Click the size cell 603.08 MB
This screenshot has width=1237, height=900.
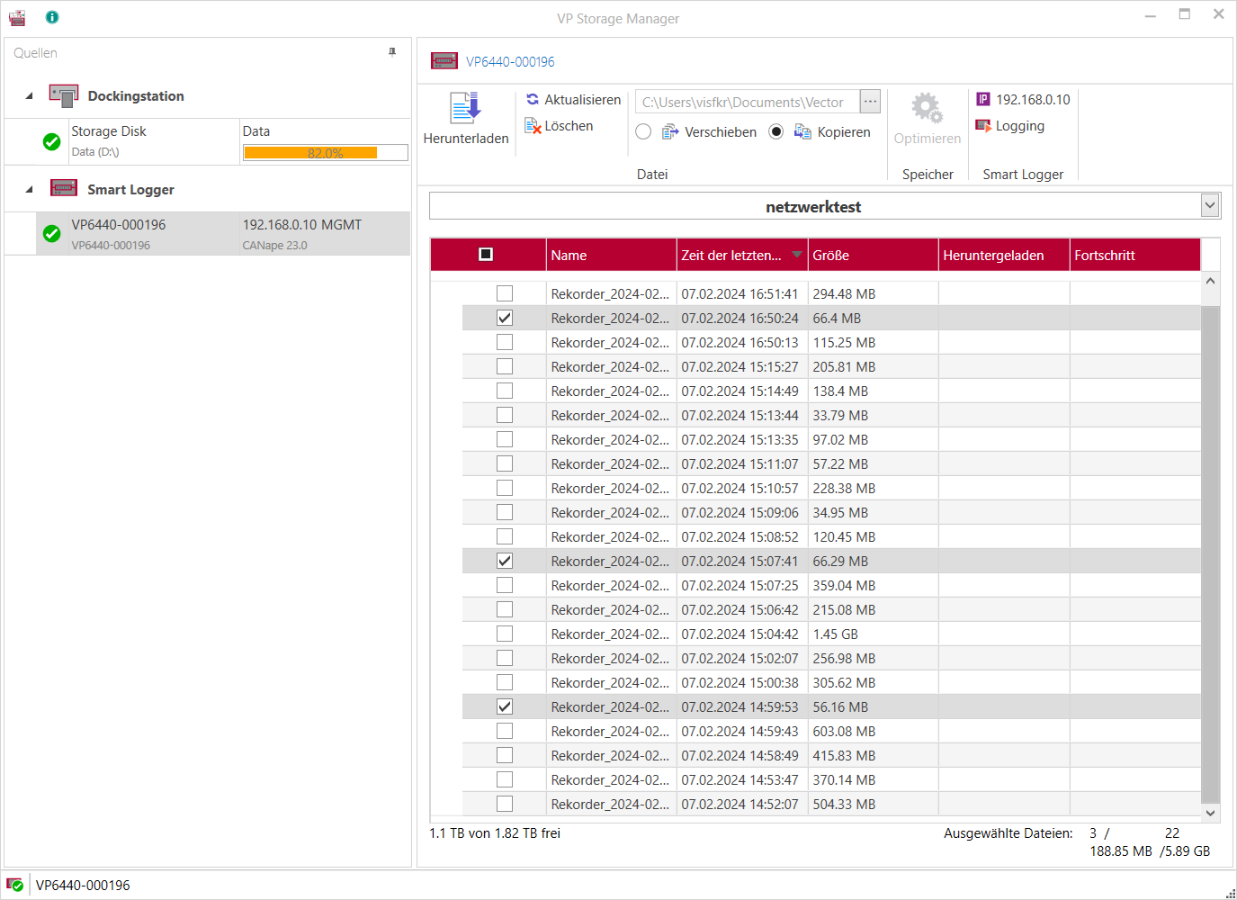point(844,731)
